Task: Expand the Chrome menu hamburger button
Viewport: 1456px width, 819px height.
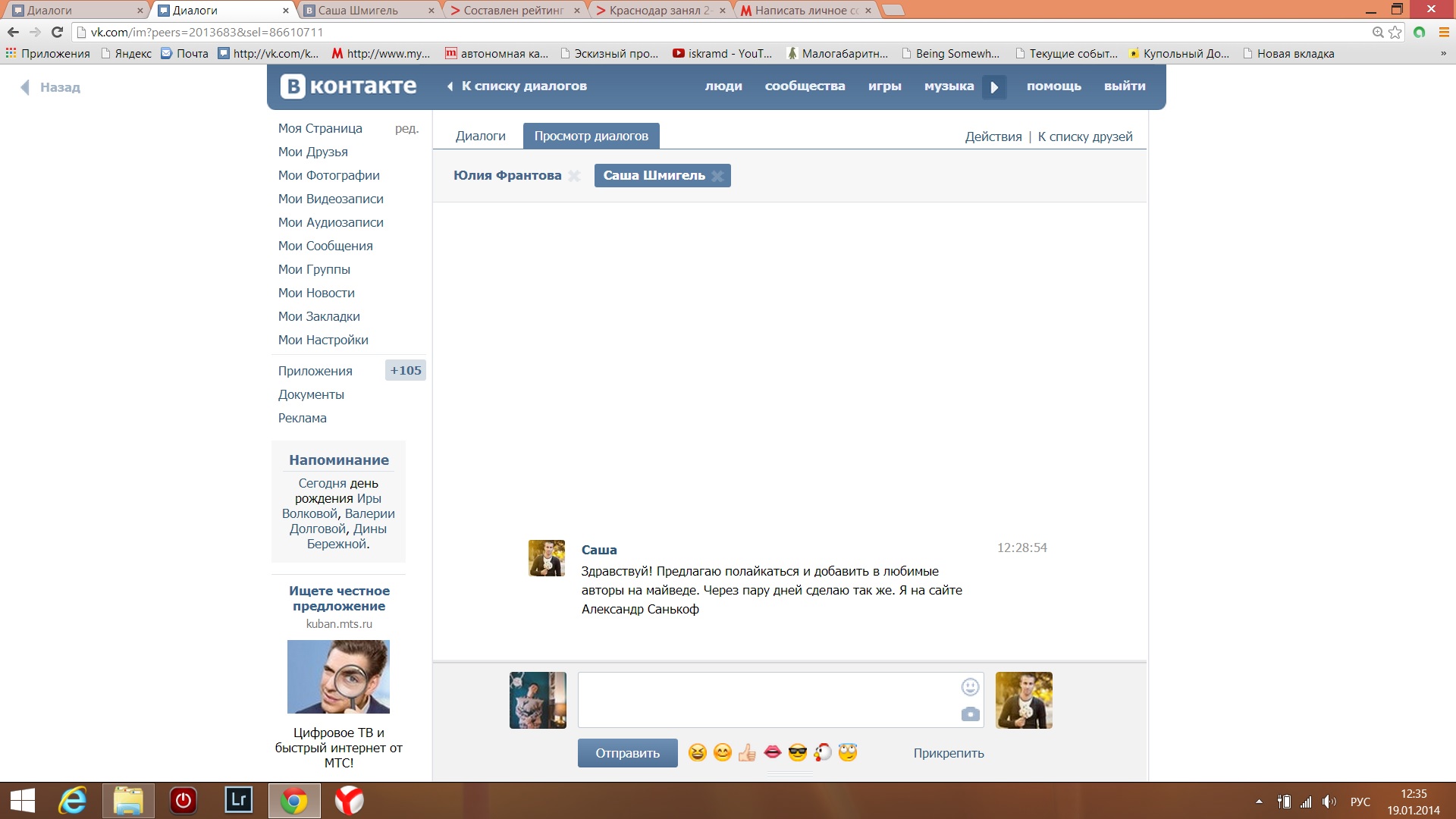Action: (x=1444, y=32)
